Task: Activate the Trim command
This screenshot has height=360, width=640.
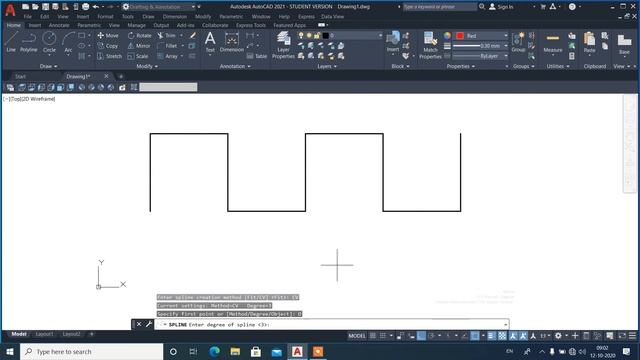Action: (167, 36)
